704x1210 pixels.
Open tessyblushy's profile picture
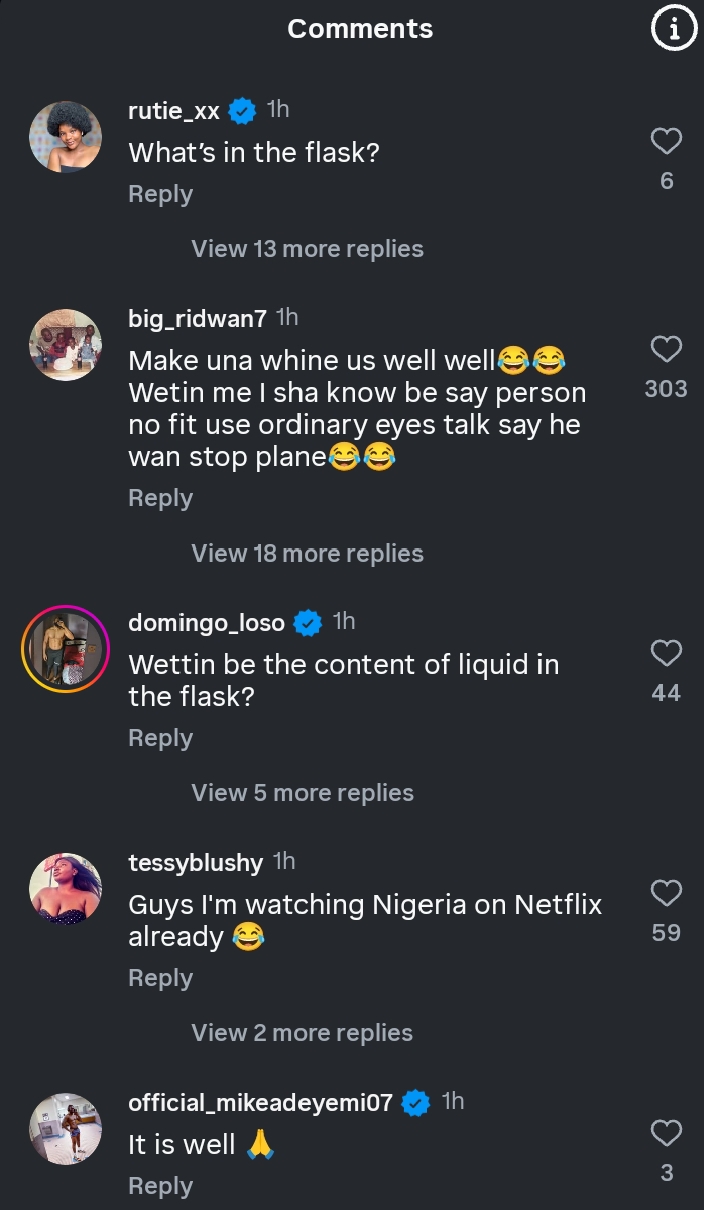pos(66,889)
